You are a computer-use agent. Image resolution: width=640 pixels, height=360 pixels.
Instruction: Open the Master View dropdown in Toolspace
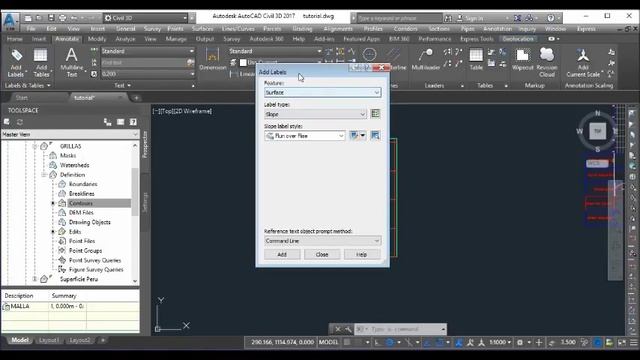(70, 134)
